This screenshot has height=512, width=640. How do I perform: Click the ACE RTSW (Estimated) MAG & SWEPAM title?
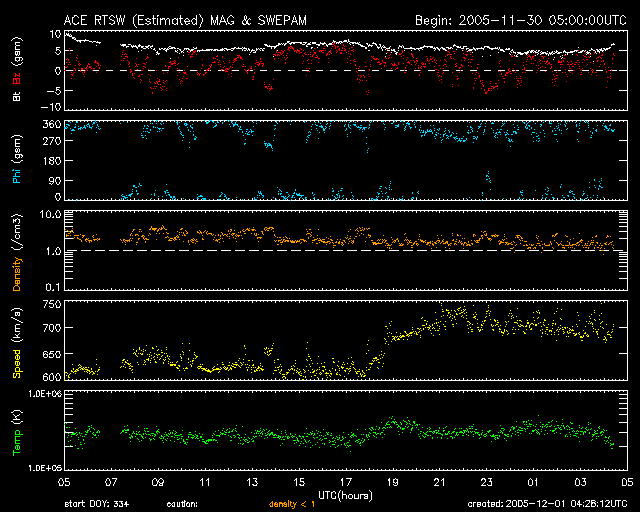(184, 19)
